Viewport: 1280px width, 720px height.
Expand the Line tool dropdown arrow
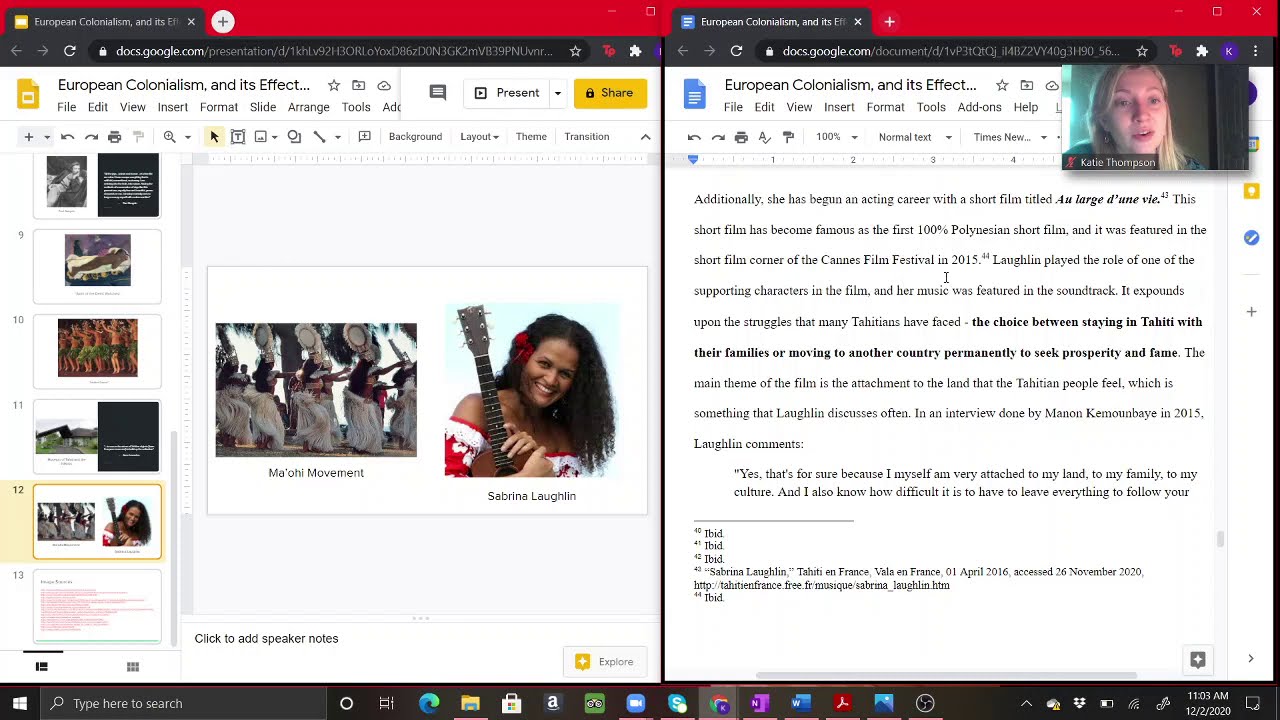tap(337, 137)
